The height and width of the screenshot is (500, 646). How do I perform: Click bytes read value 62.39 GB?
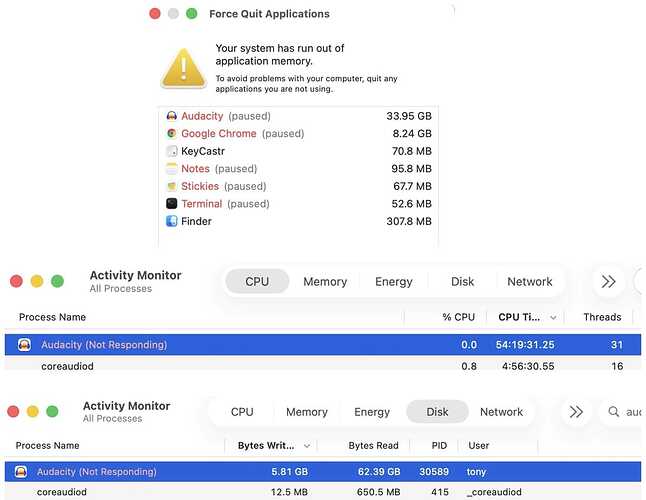[379, 471]
